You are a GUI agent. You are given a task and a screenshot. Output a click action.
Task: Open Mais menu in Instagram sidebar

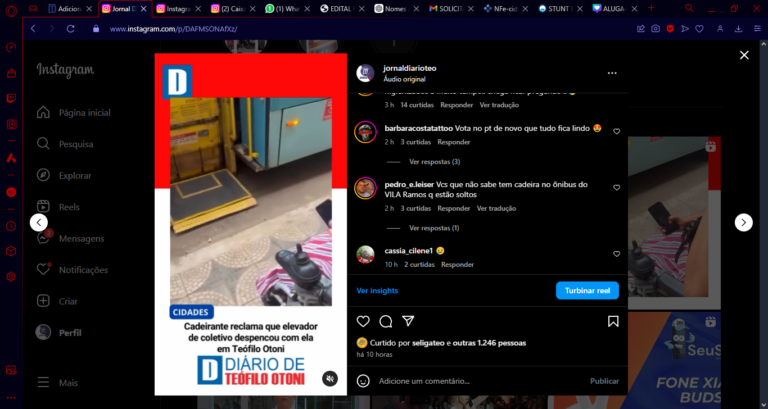[x=57, y=383]
